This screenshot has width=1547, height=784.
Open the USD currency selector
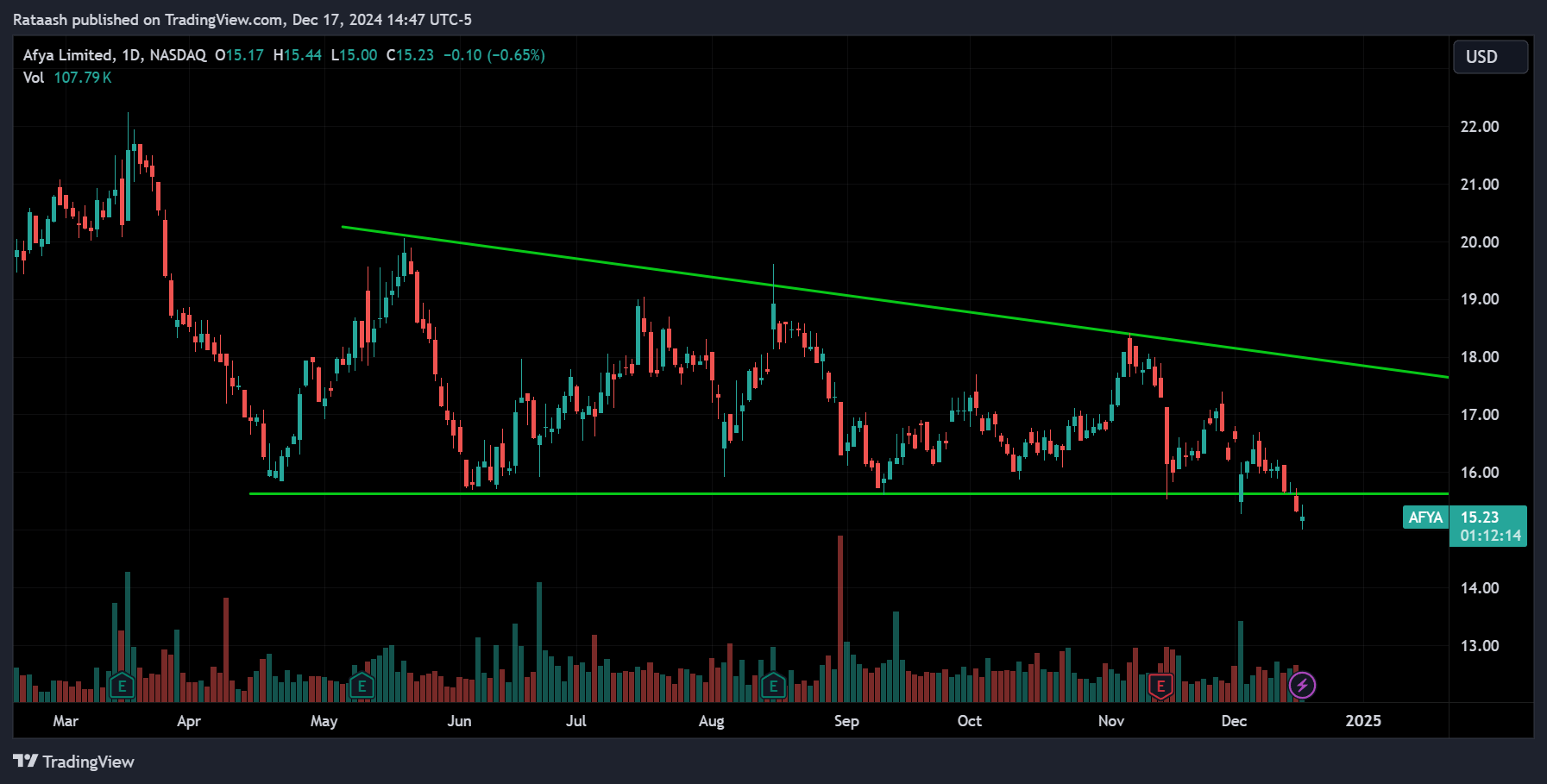pos(1490,57)
